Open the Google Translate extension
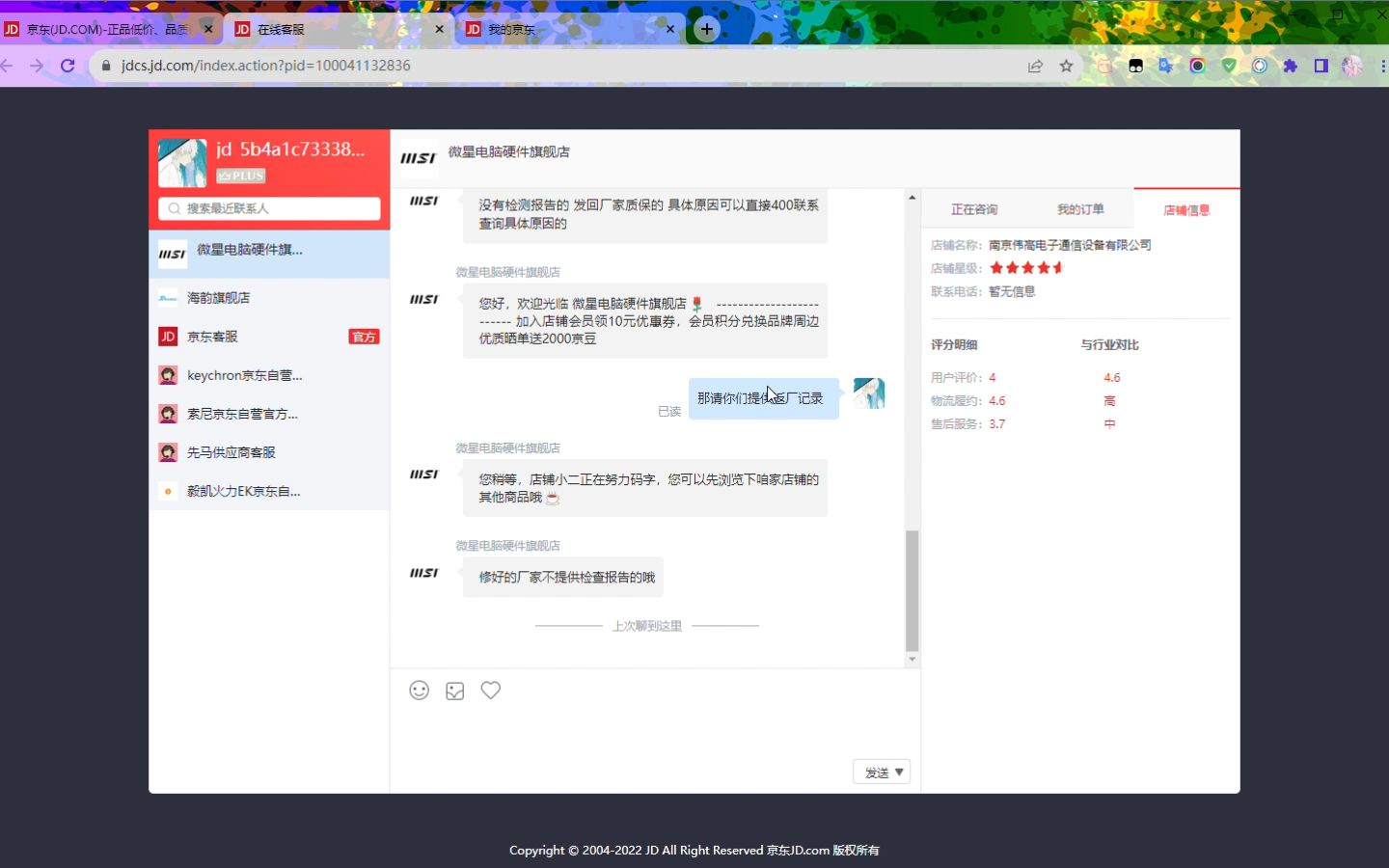The image size is (1389, 868). [1166, 66]
